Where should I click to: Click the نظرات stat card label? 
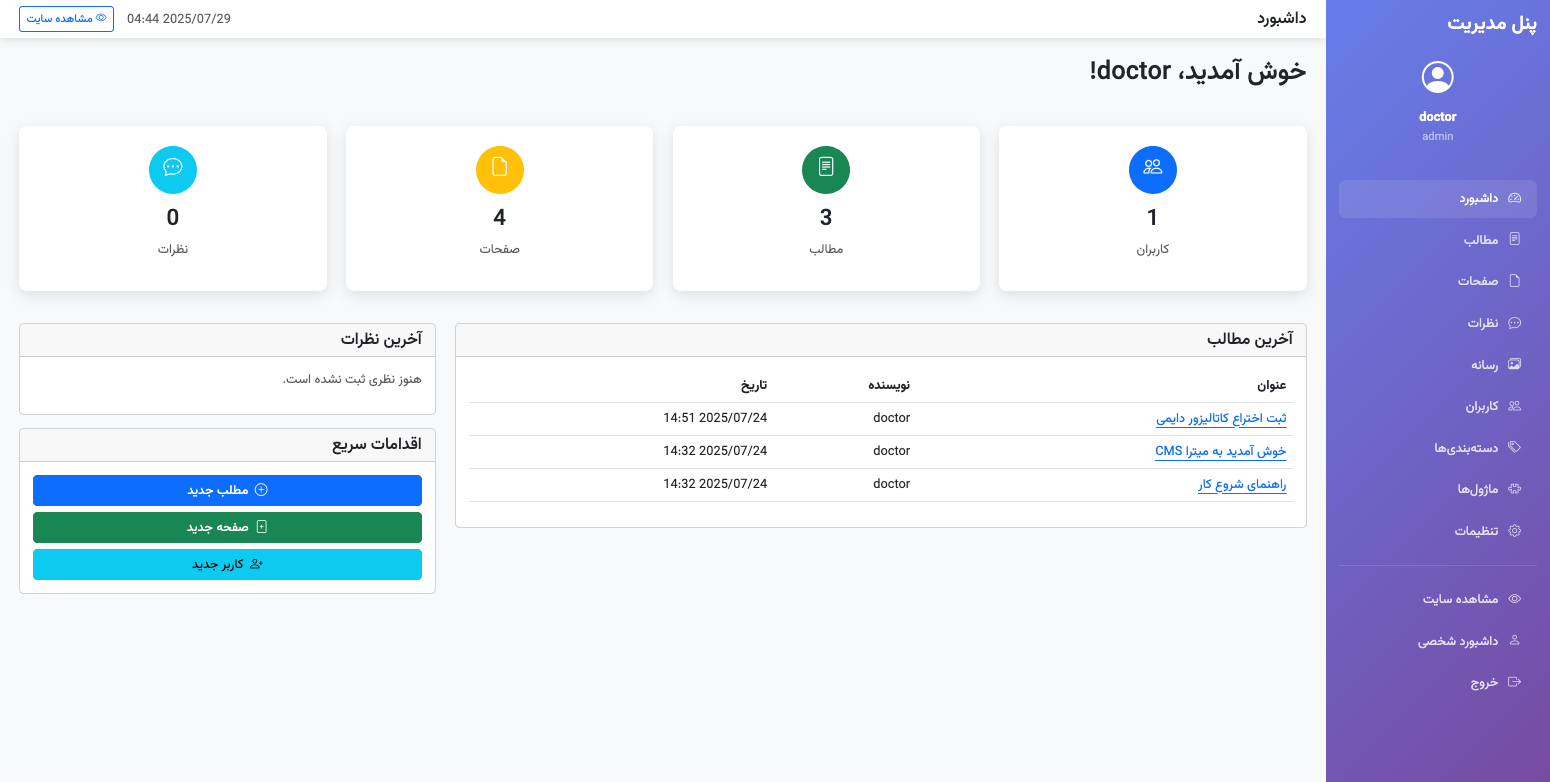coord(173,249)
